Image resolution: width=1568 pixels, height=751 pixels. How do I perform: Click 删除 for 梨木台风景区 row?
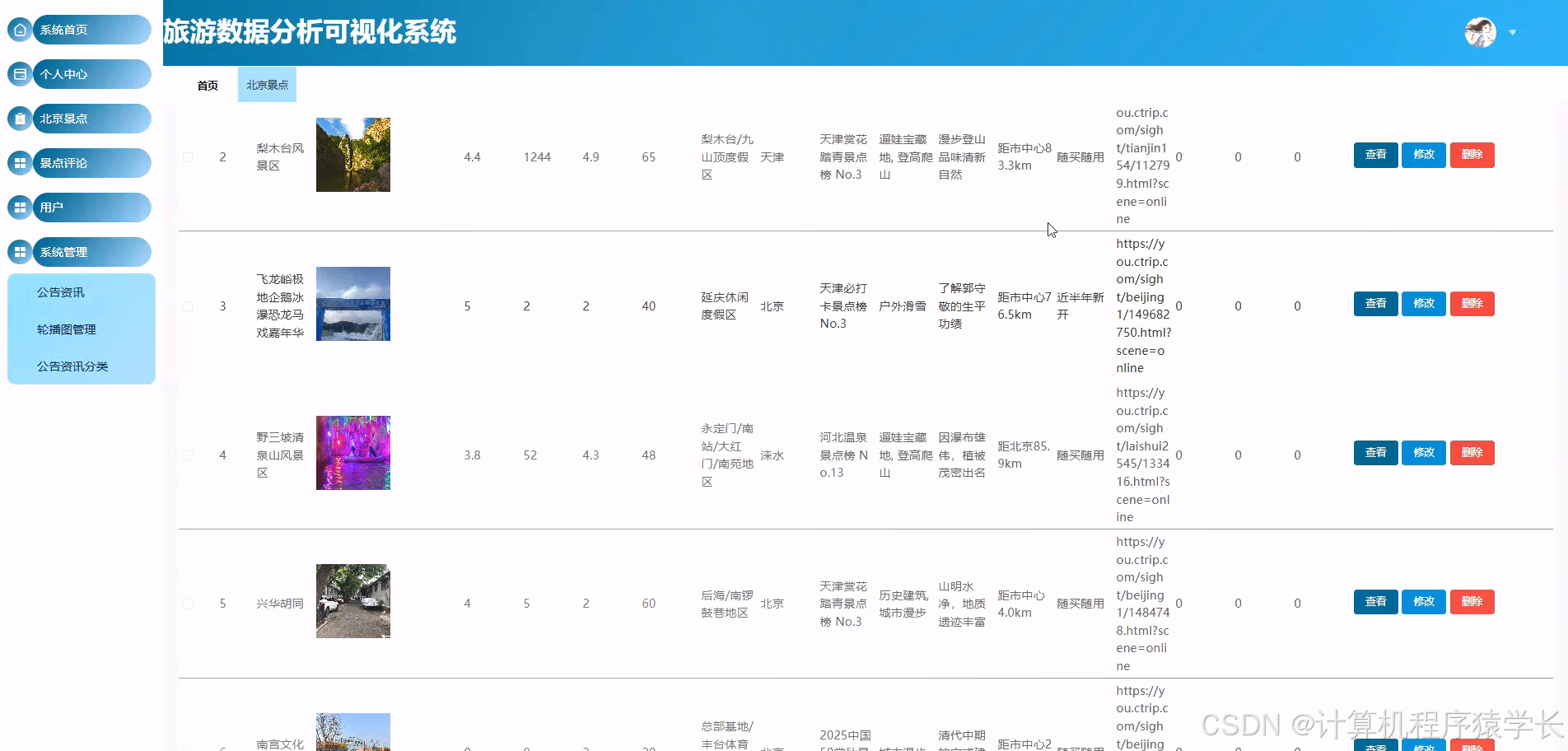(x=1472, y=155)
